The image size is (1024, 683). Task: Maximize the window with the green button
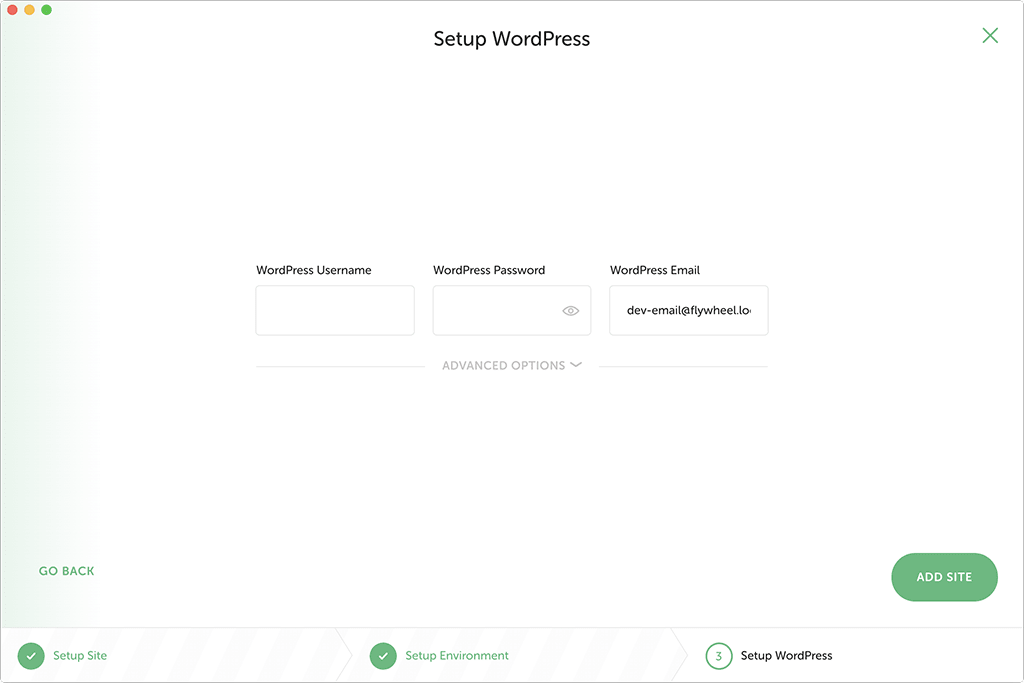pyautogui.click(x=46, y=10)
